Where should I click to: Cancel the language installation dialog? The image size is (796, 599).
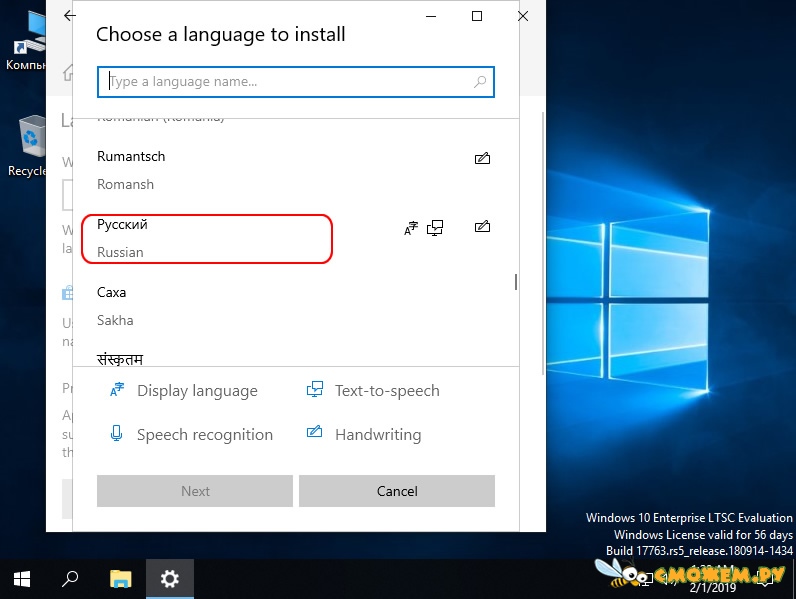397,491
